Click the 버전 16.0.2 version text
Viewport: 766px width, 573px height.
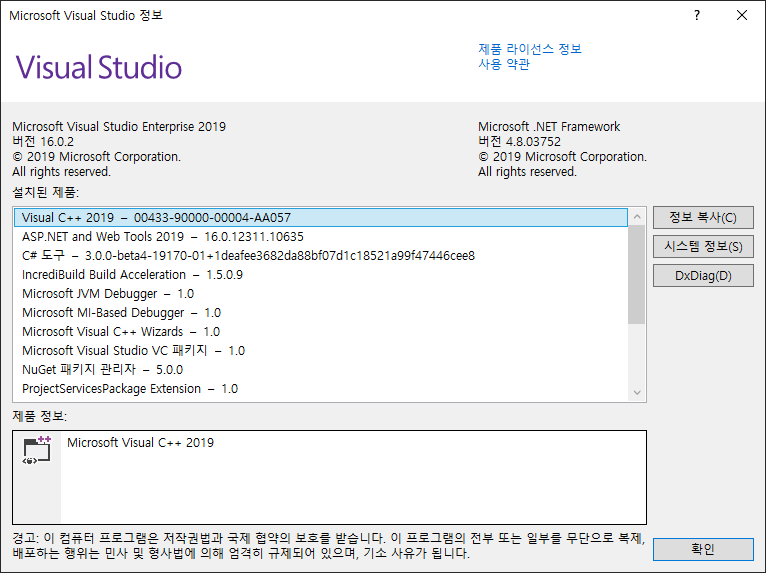coord(43,142)
